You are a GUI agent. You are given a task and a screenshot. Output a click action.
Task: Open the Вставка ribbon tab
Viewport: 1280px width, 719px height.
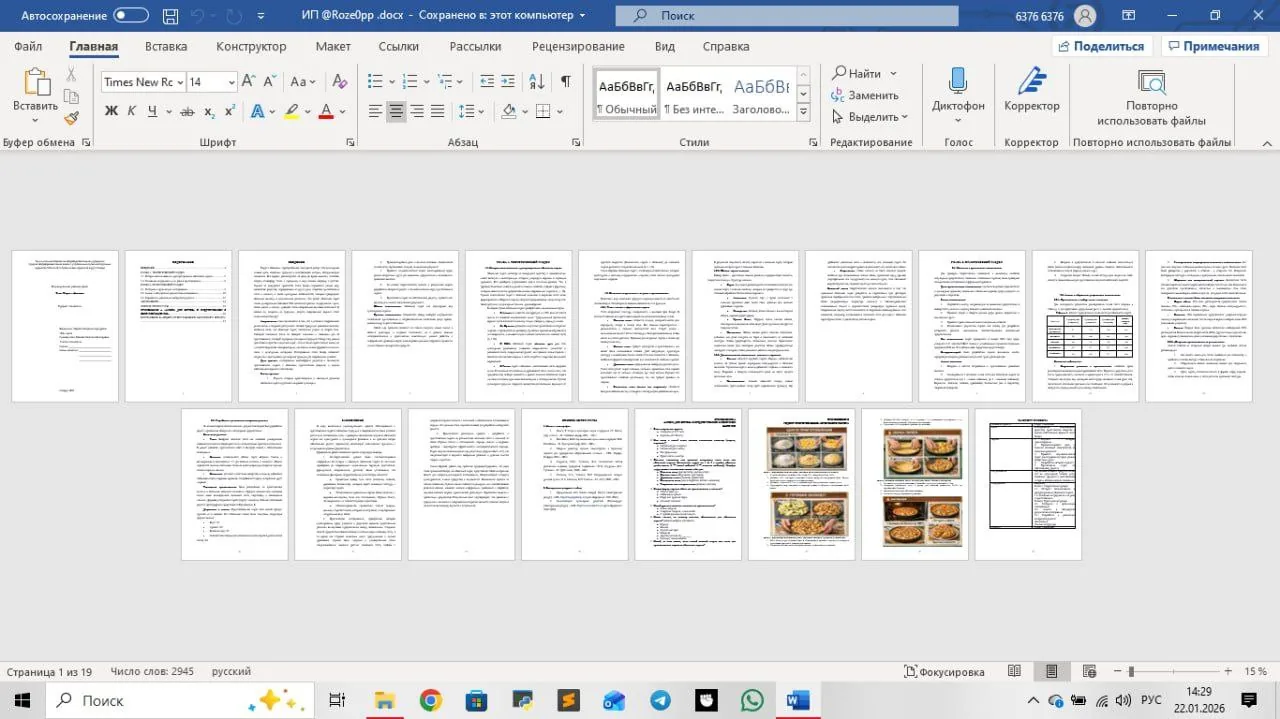pos(166,46)
